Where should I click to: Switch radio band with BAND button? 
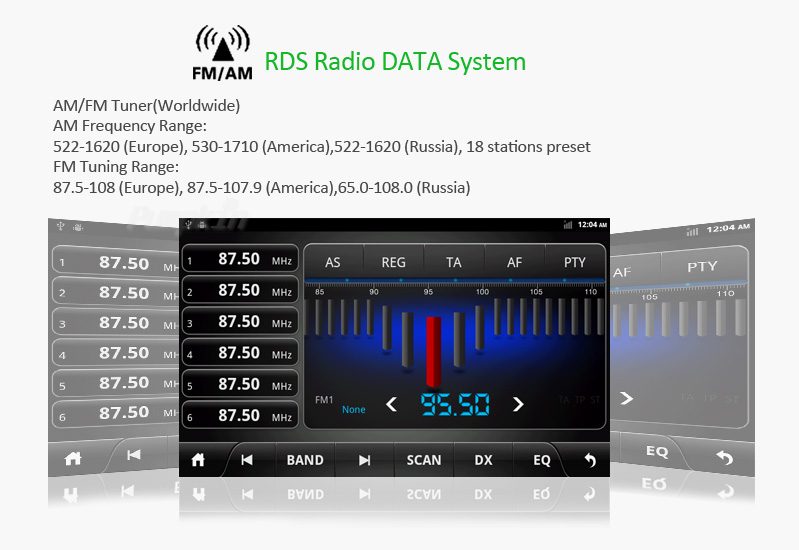305,460
